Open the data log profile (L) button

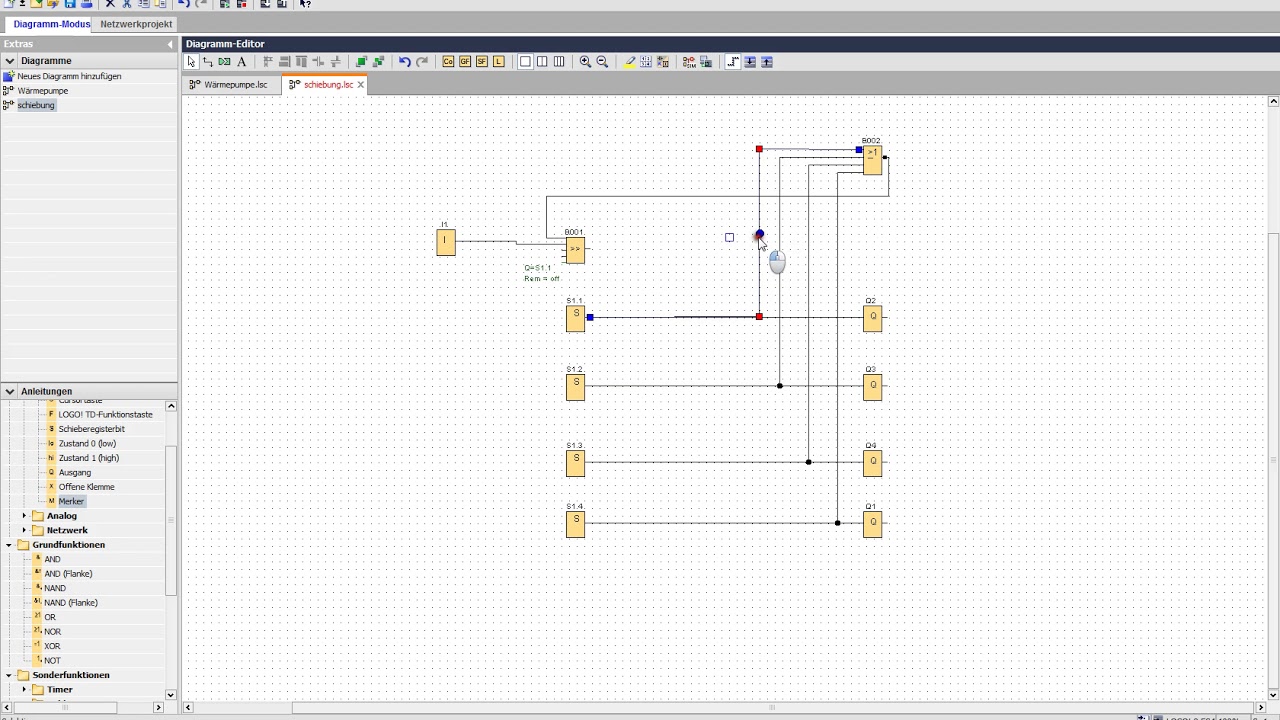pyautogui.click(x=499, y=62)
